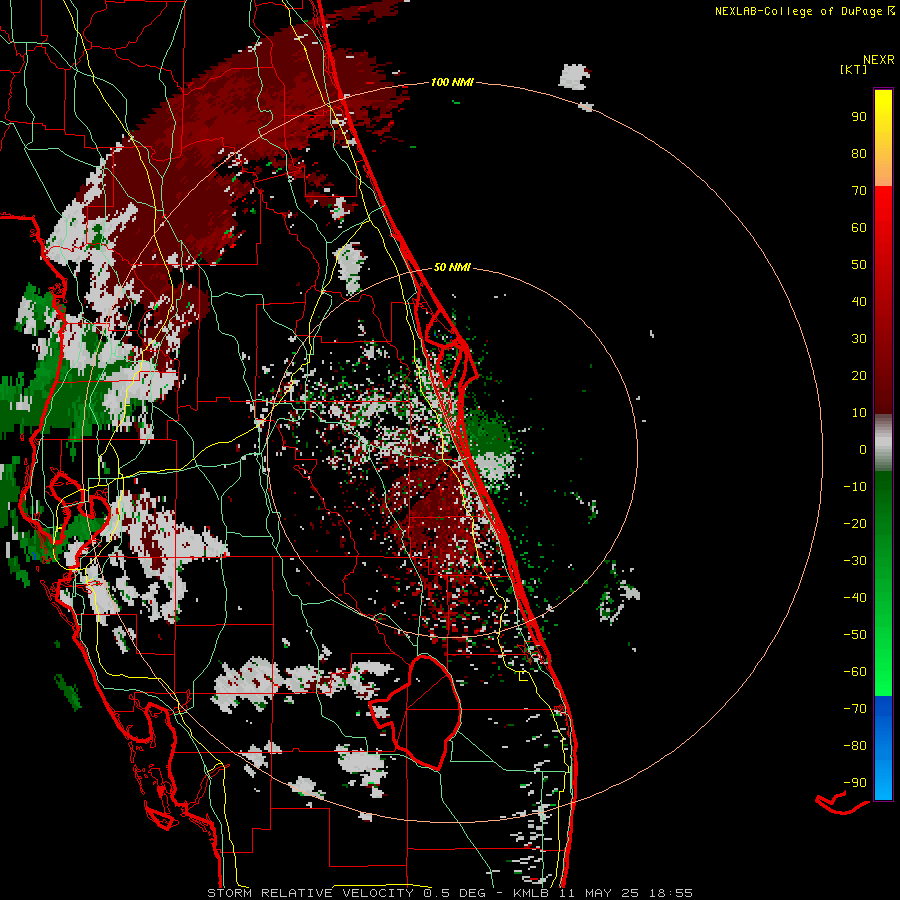Click the -10 scale label

[855, 487]
